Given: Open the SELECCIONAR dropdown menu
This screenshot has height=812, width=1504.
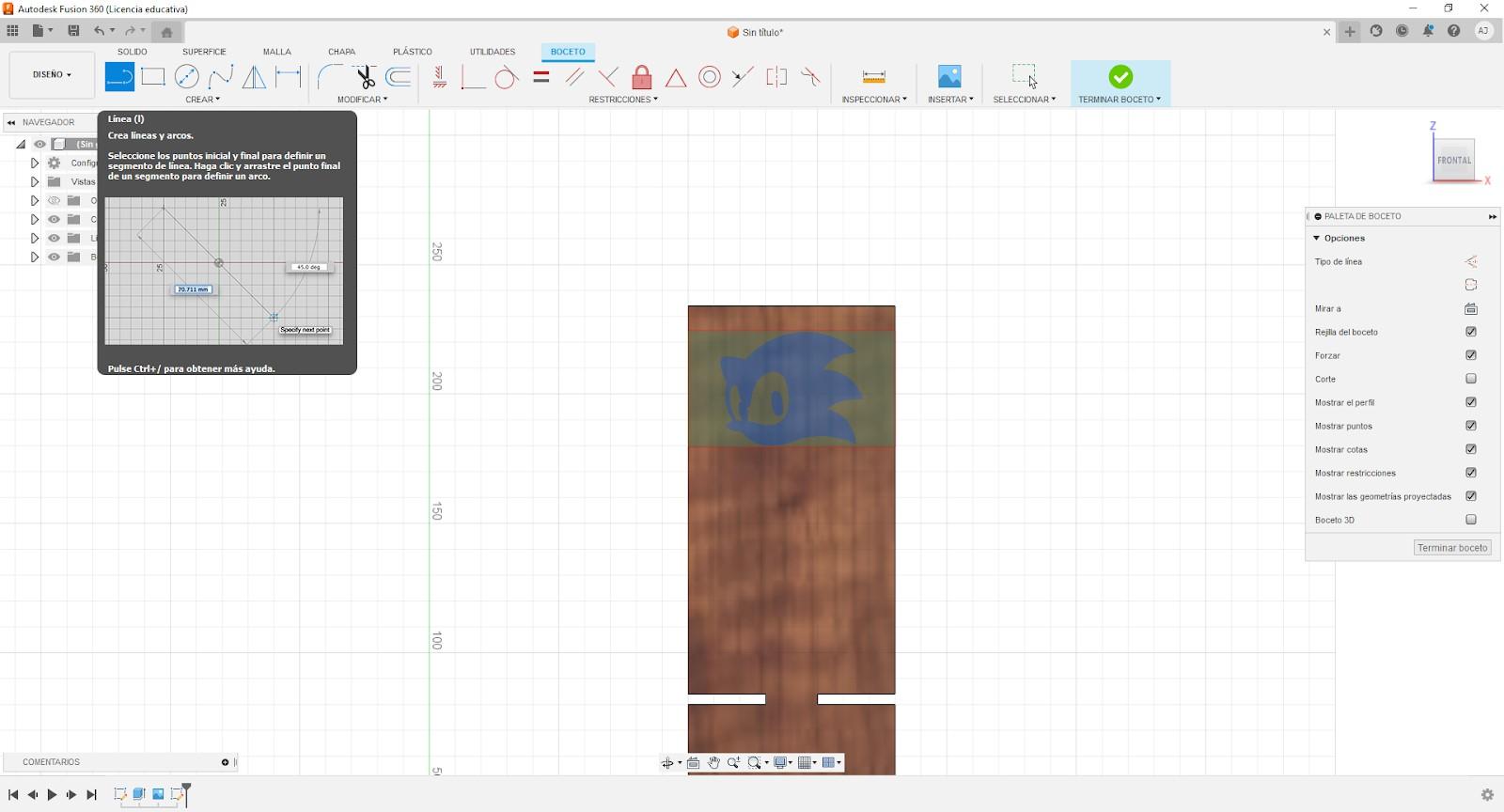Looking at the screenshot, I should (x=1024, y=100).
